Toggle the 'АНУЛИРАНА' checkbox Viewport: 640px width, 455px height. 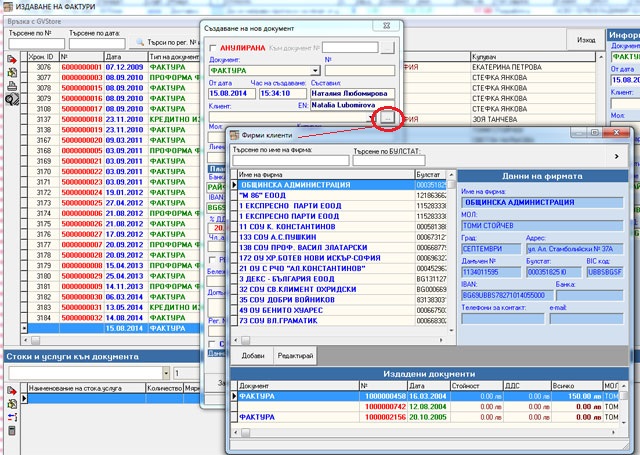(x=213, y=48)
